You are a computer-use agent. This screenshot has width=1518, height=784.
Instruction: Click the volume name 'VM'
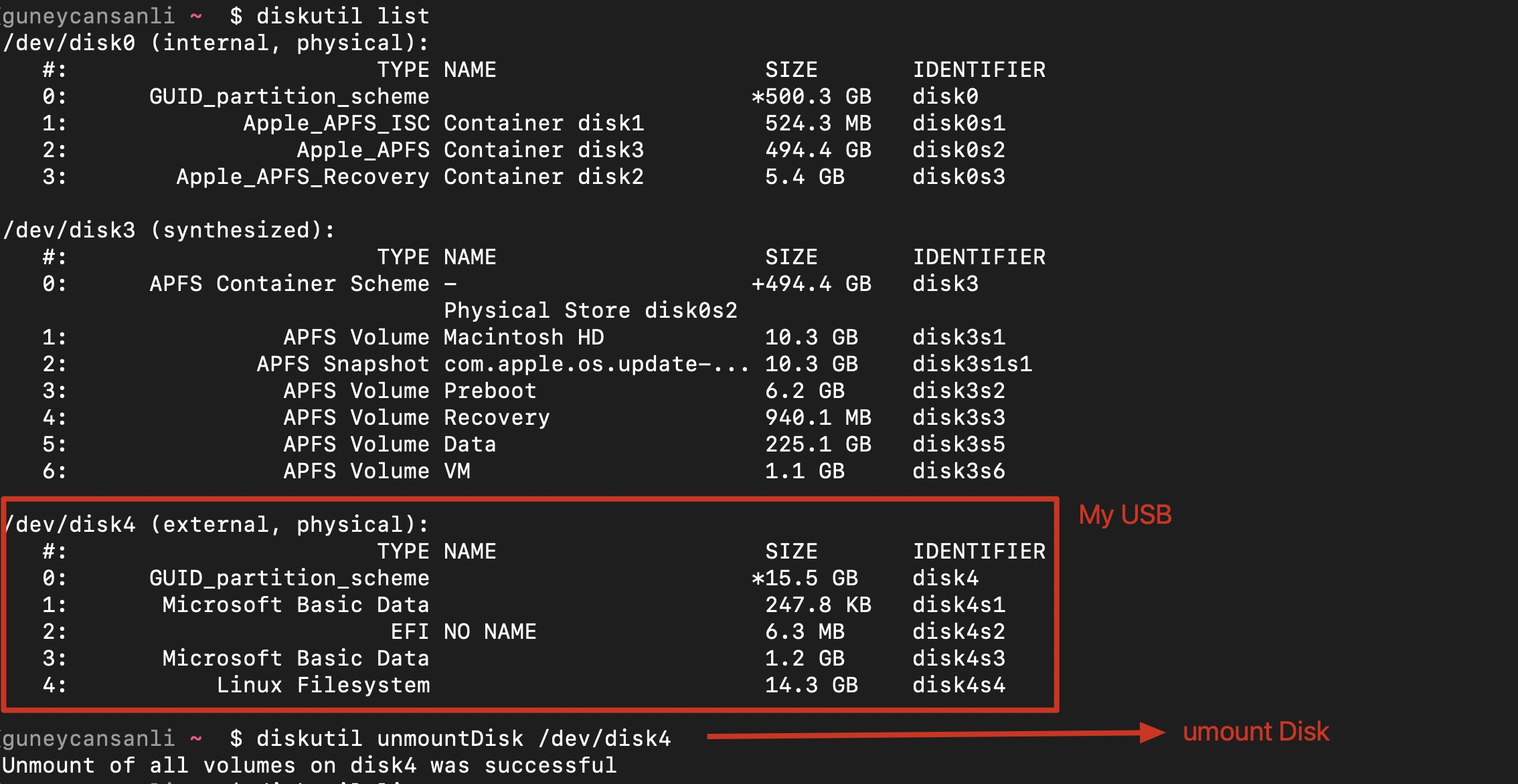tap(456, 471)
